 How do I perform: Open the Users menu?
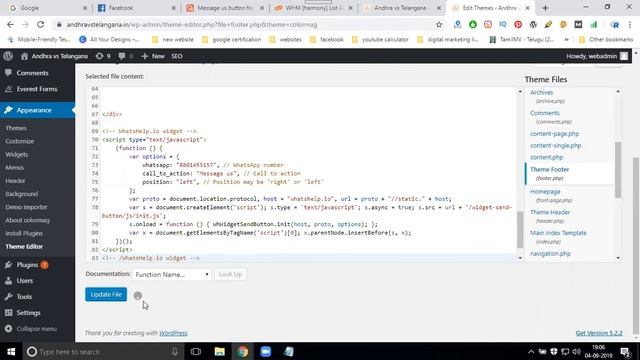coord(24,281)
